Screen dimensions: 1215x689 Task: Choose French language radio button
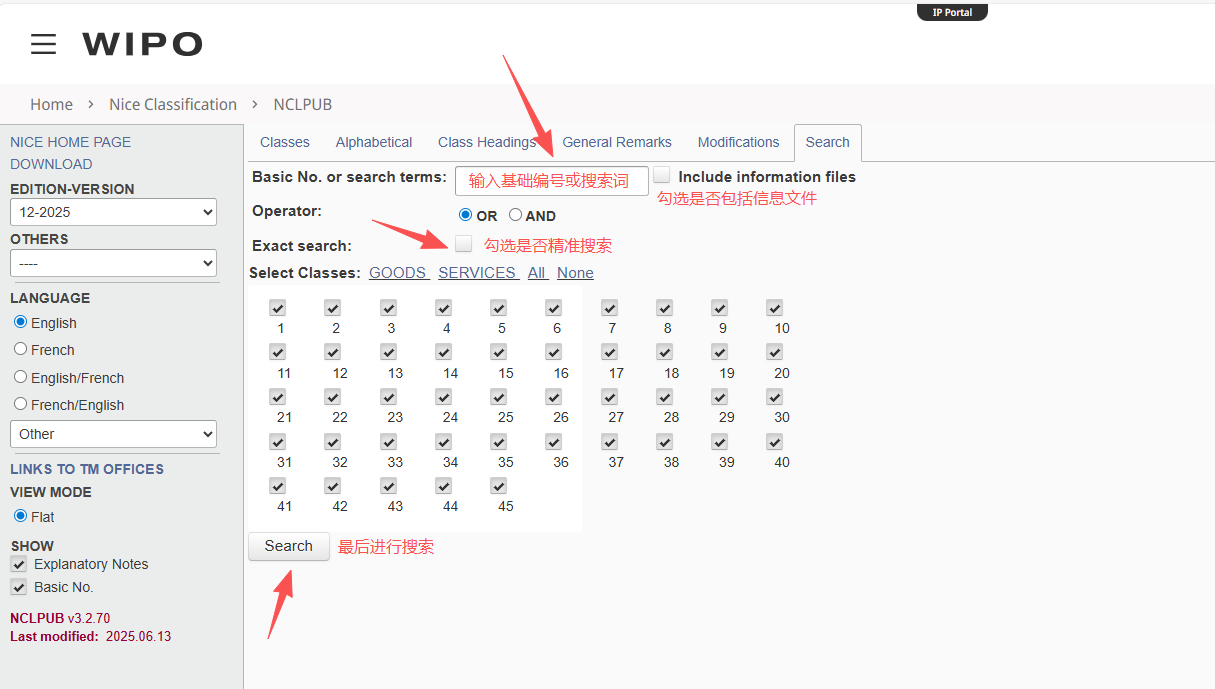(21, 349)
